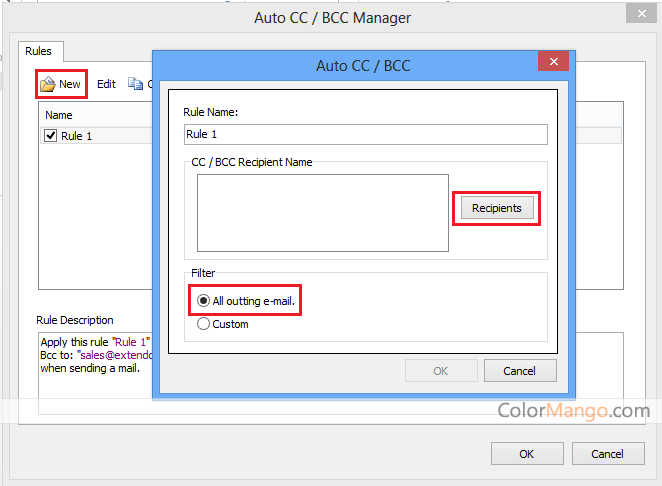
Task: Click the Copy rule icon in toolbar
Action: (136, 84)
